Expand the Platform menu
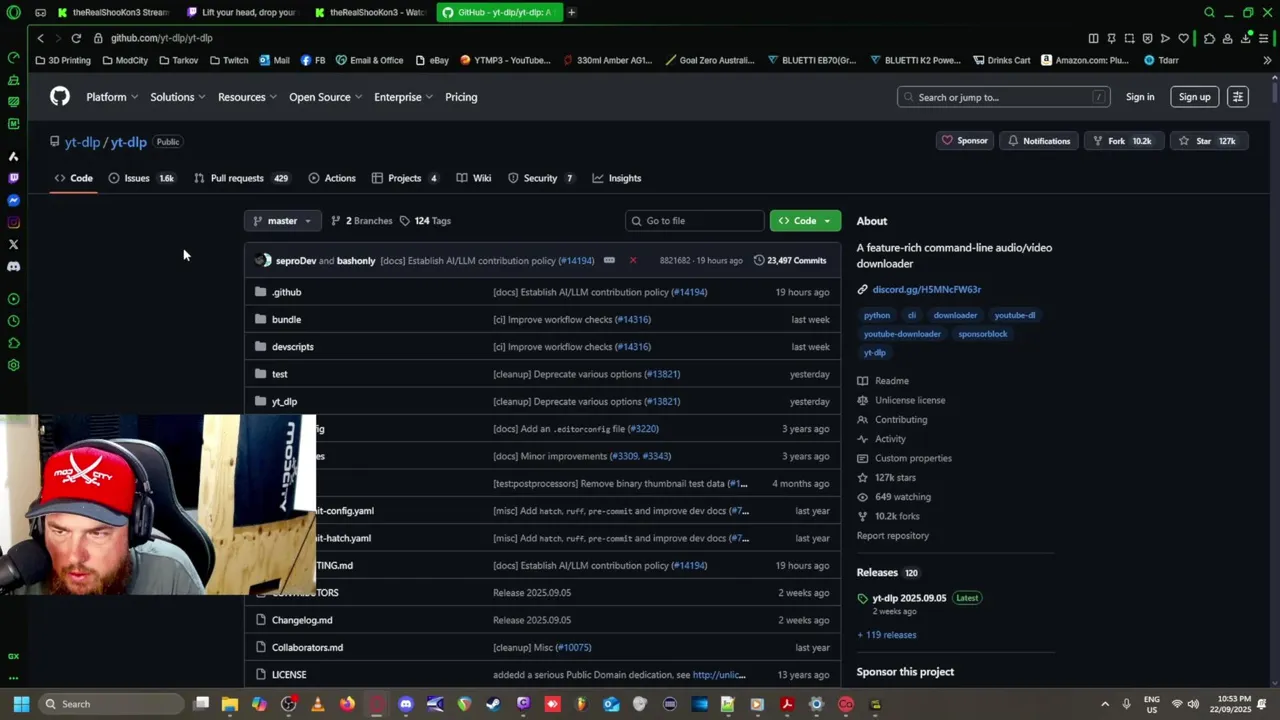The height and width of the screenshot is (720, 1280). 112,97
